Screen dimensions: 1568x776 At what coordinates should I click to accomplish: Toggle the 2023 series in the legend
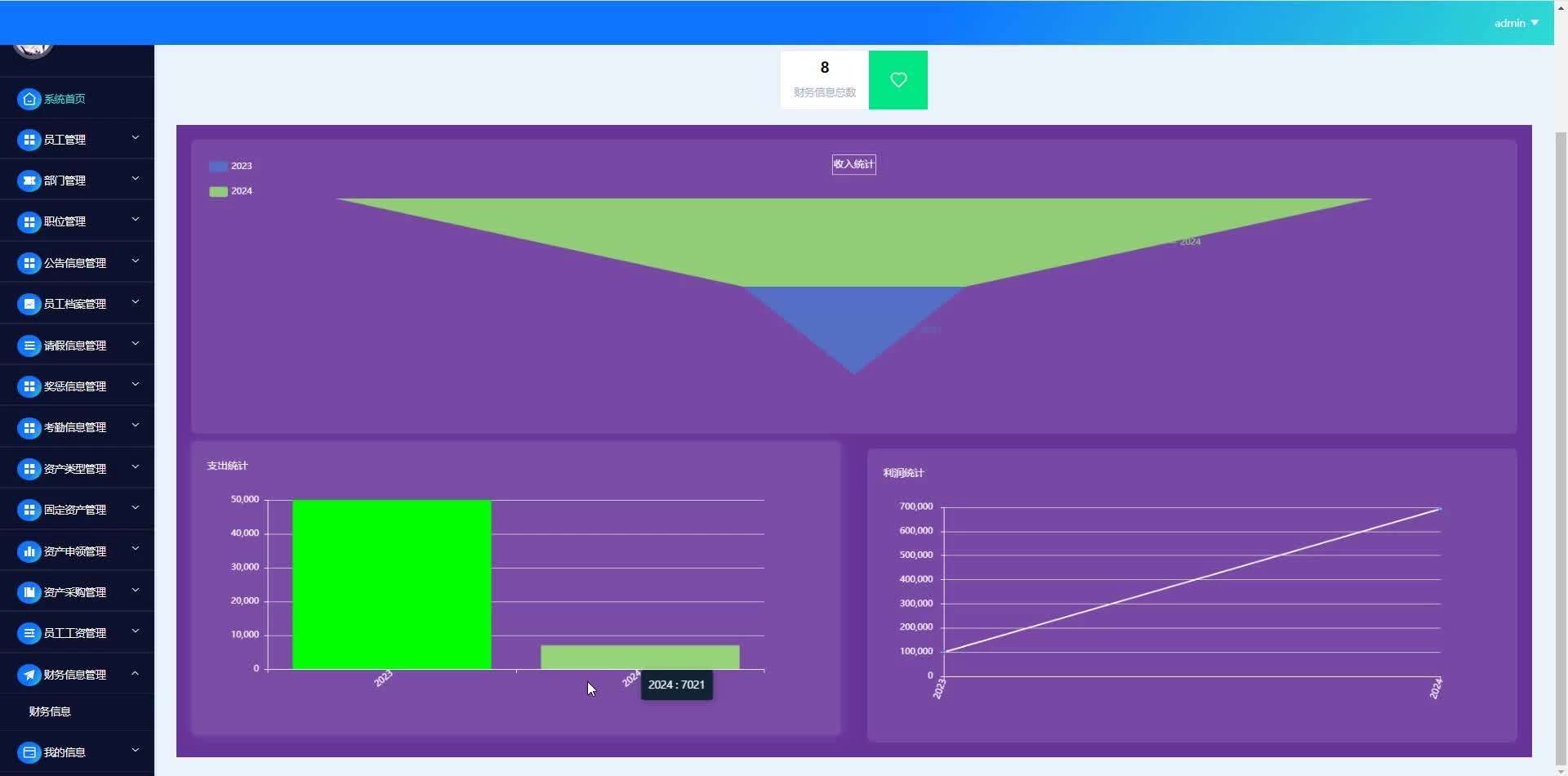[x=231, y=166]
